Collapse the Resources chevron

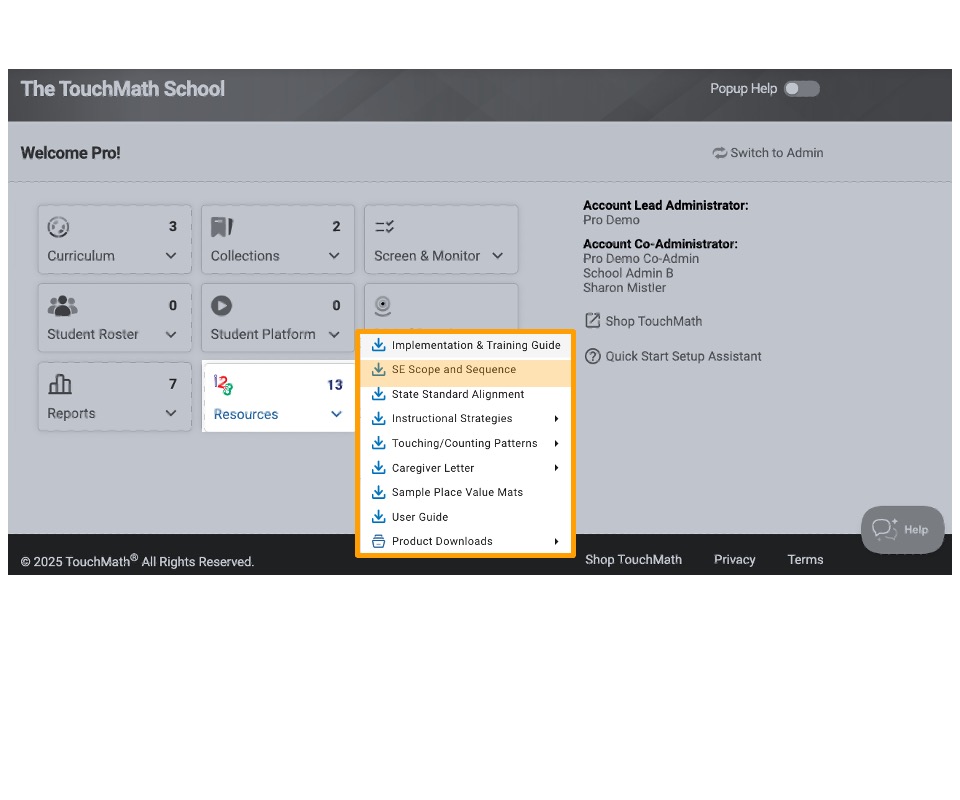336,414
